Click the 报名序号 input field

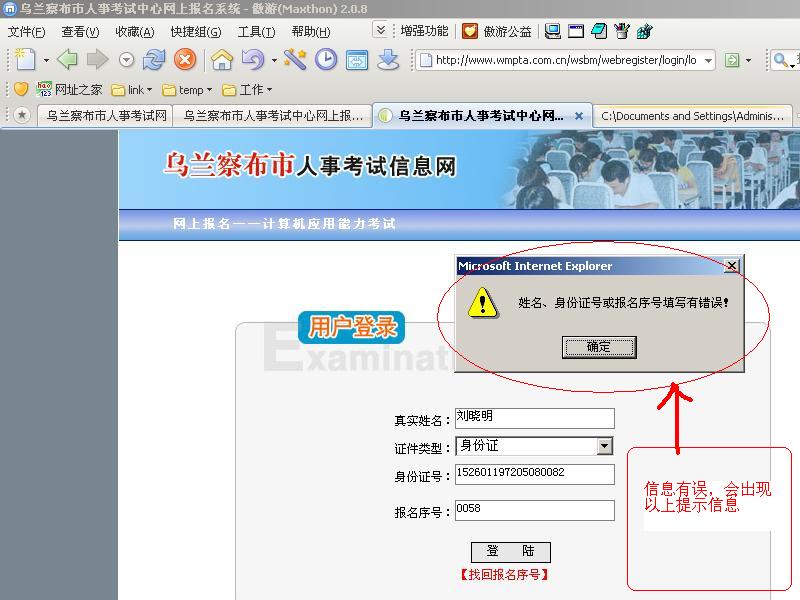click(x=535, y=510)
